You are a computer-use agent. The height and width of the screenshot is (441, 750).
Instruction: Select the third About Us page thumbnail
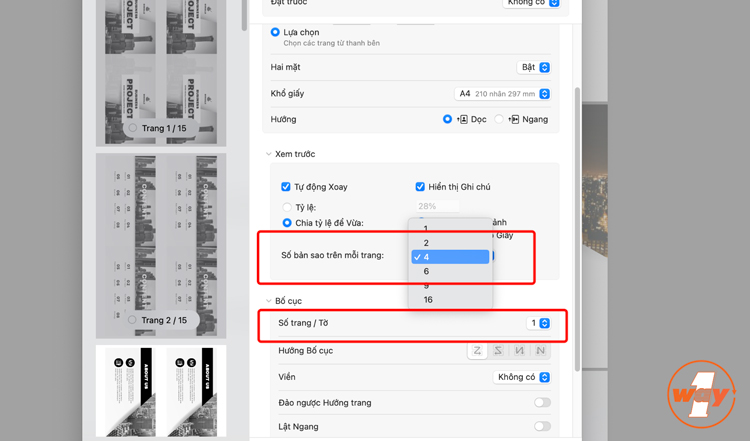161,391
